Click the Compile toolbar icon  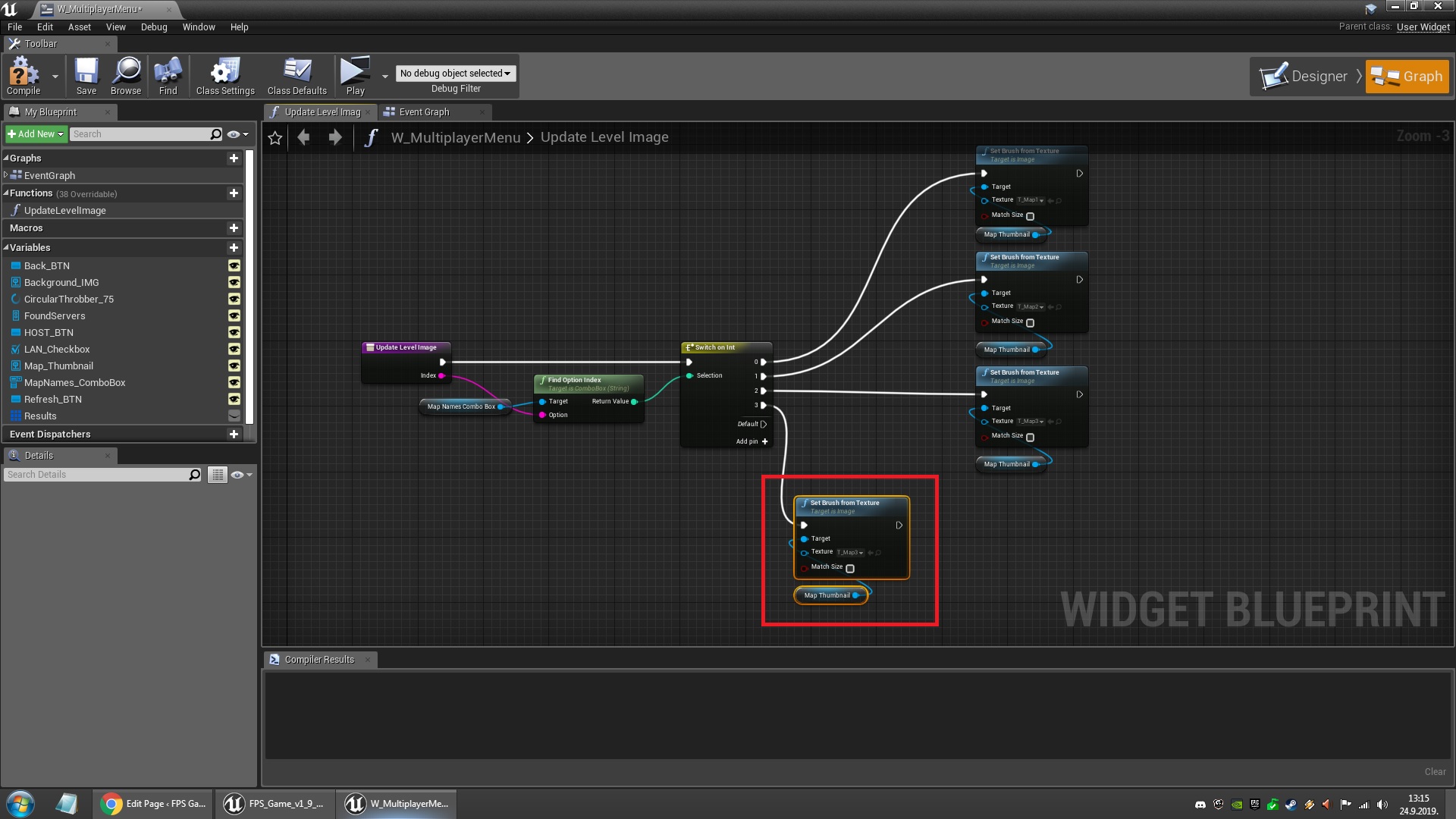pyautogui.click(x=23, y=76)
